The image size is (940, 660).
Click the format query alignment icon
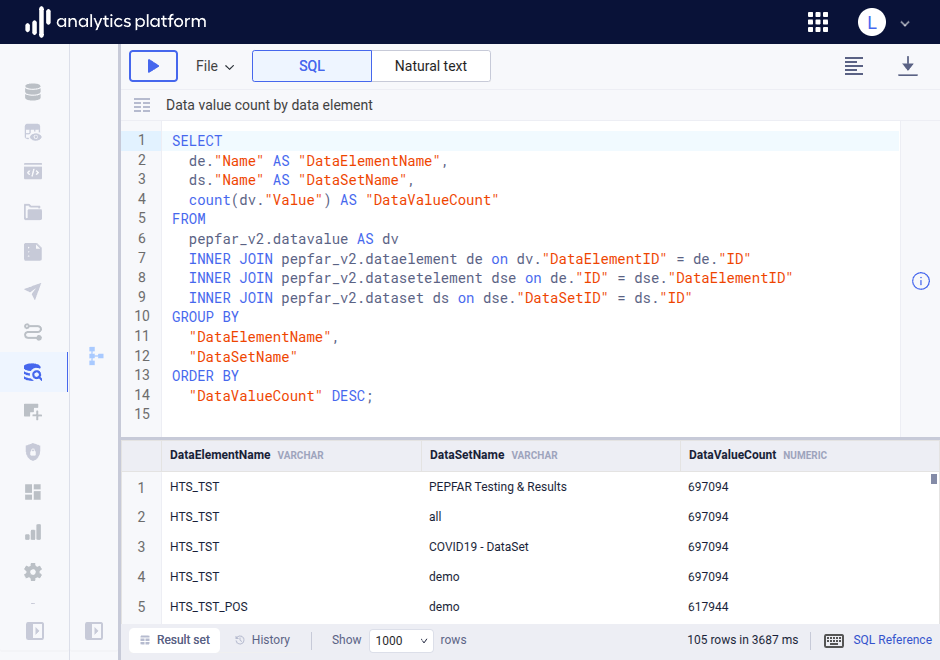[854, 66]
